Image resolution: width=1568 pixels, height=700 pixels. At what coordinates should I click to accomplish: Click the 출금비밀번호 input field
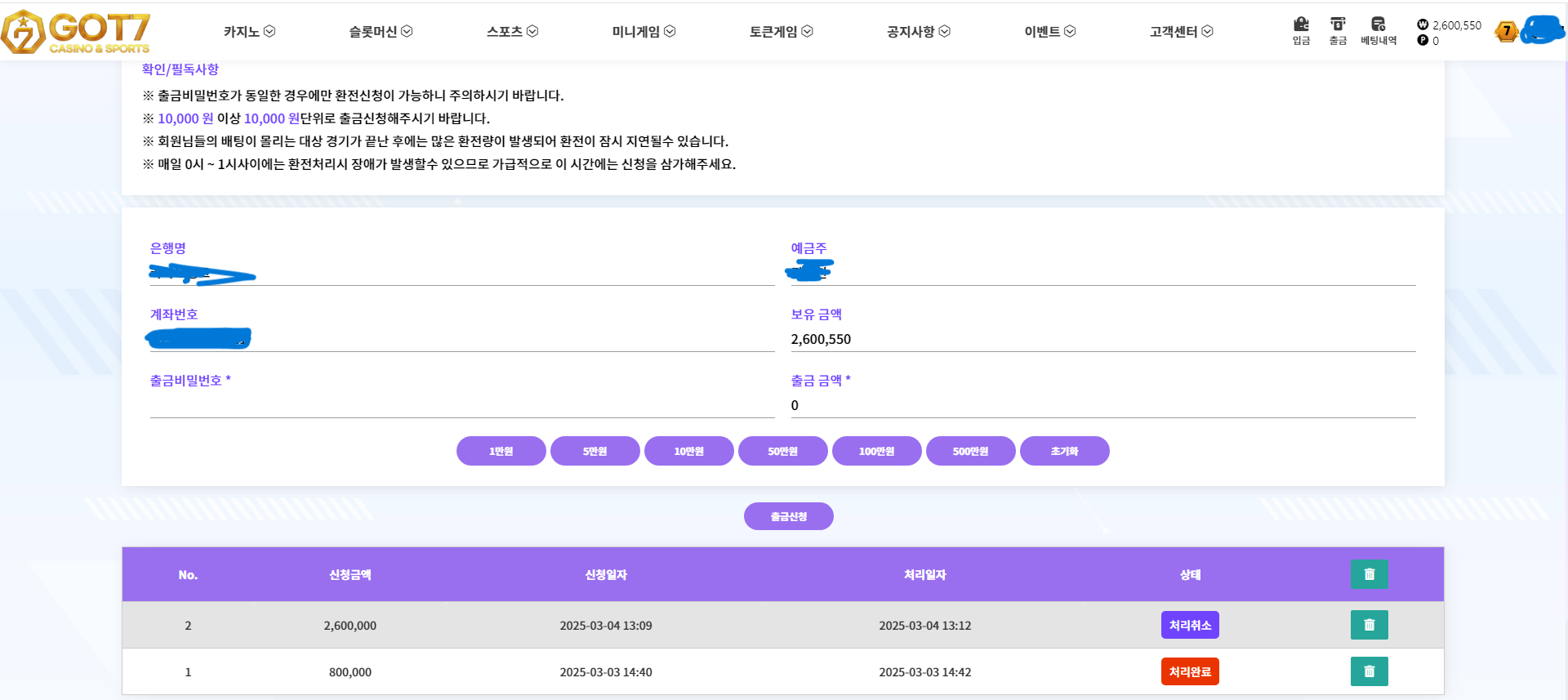point(461,405)
